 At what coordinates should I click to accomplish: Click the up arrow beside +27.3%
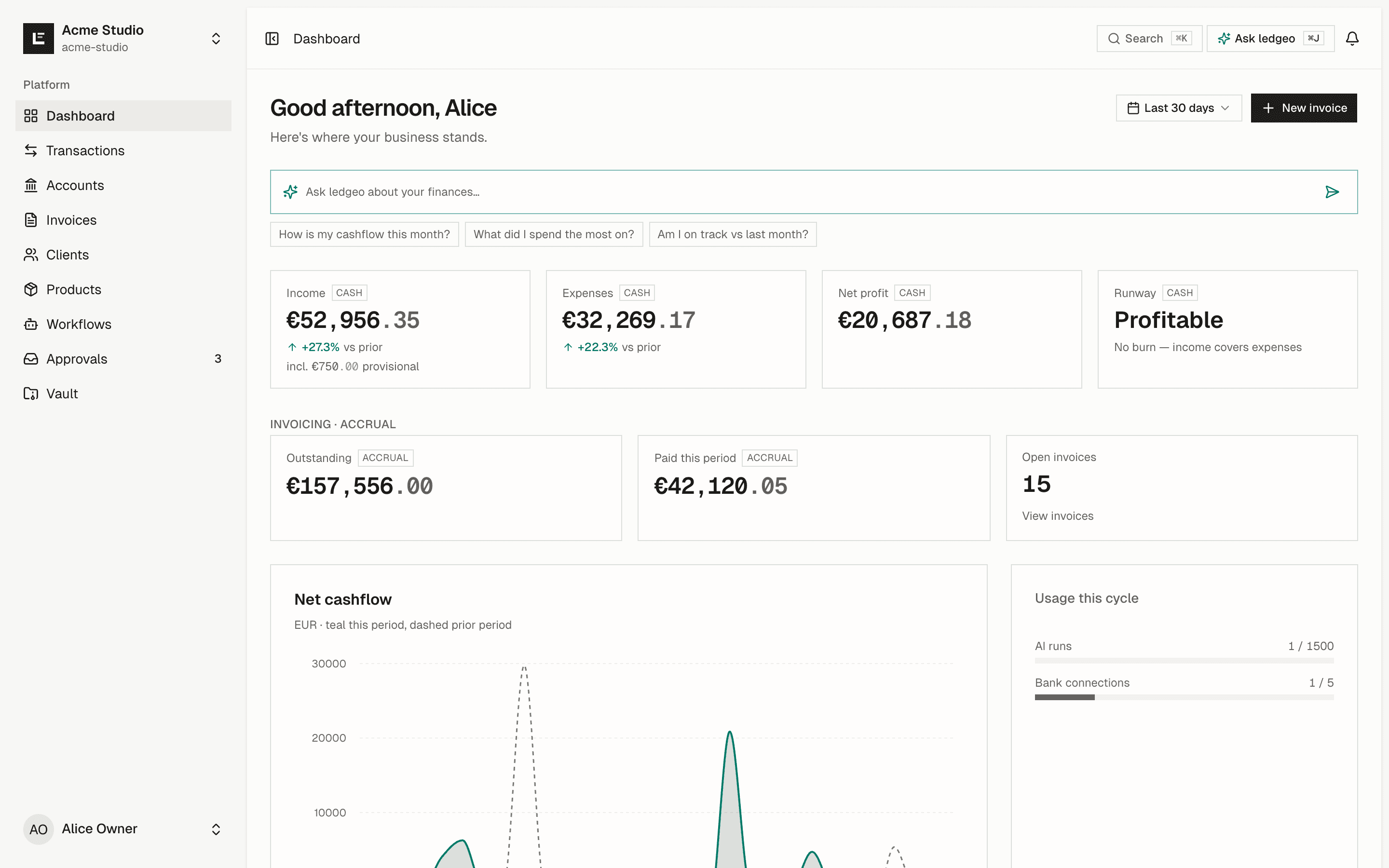click(292, 347)
